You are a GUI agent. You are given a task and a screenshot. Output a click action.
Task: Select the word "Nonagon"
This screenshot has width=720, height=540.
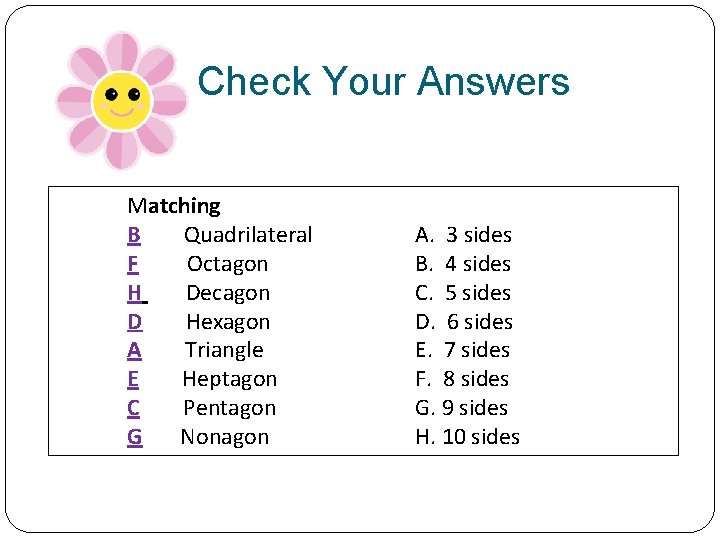(x=225, y=437)
